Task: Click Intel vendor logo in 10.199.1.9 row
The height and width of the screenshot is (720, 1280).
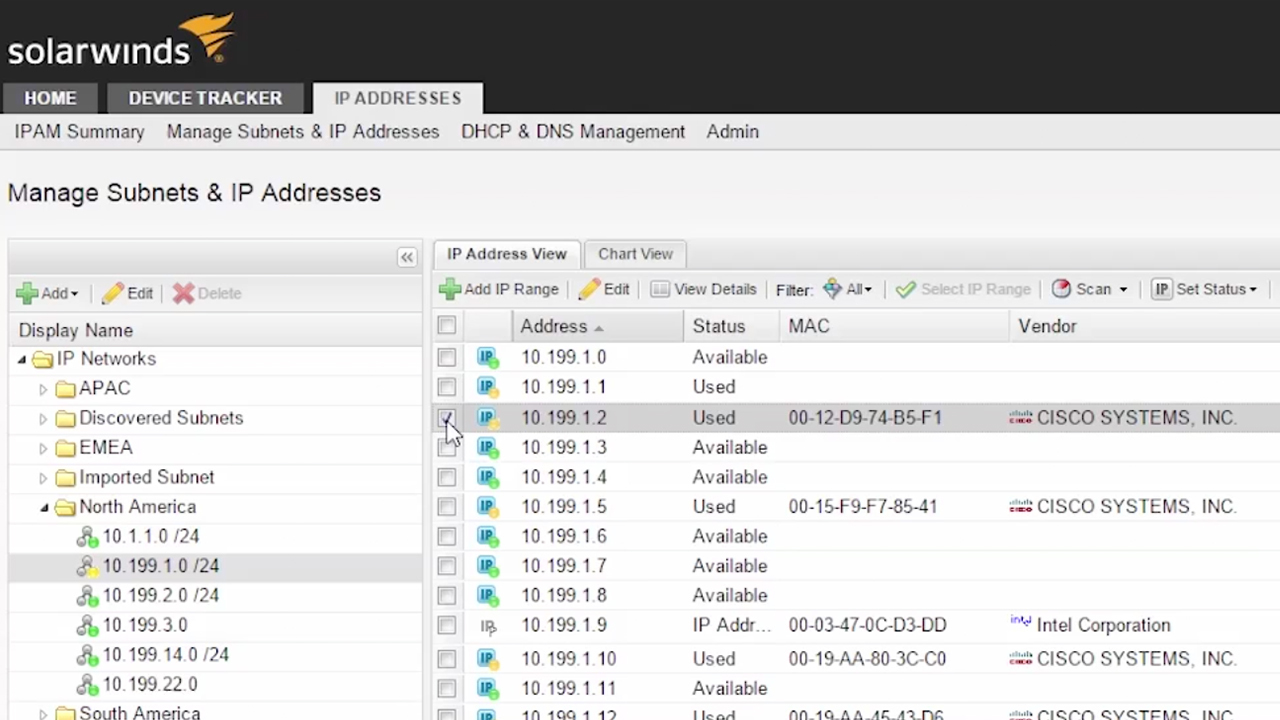Action: pyautogui.click(x=1021, y=622)
